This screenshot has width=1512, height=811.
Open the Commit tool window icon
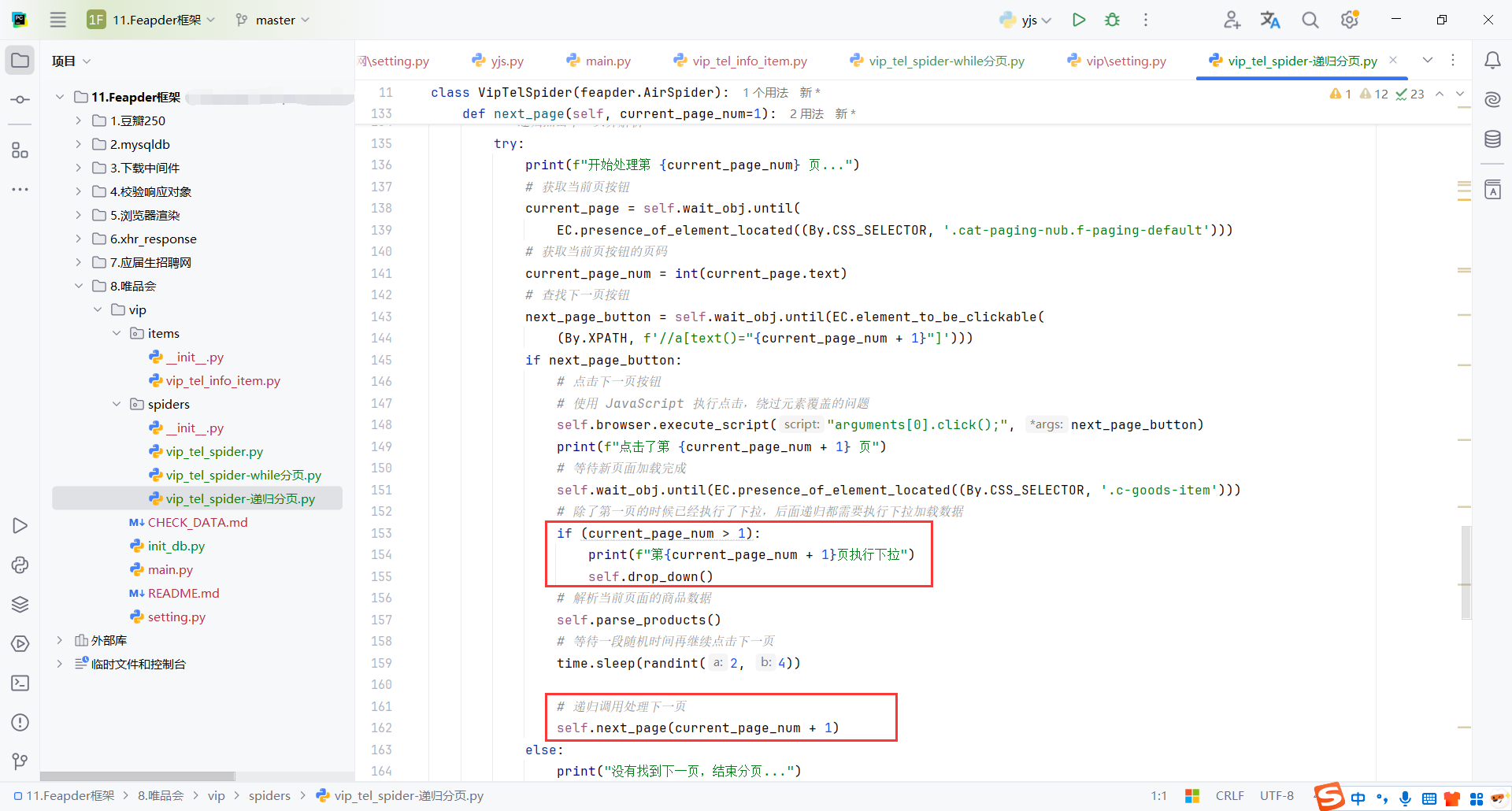click(20, 99)
